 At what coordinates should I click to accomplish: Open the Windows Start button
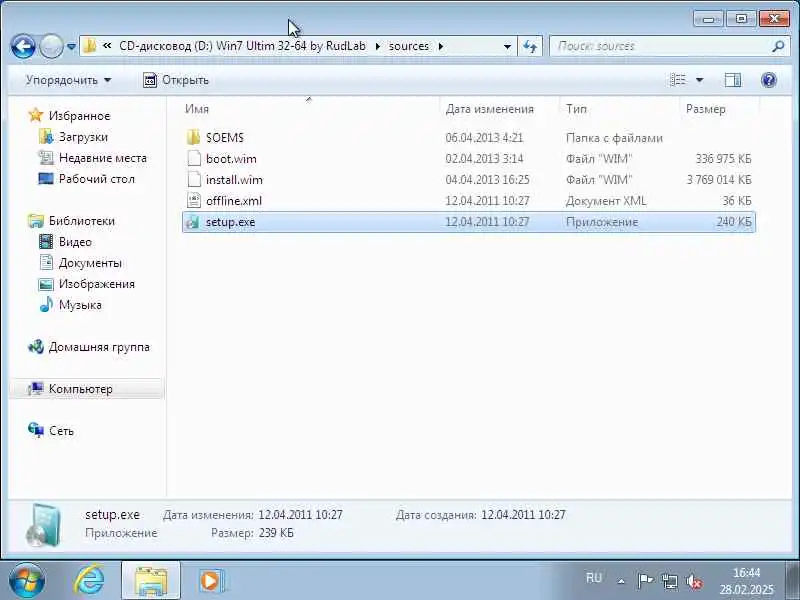tap(27, 581)
